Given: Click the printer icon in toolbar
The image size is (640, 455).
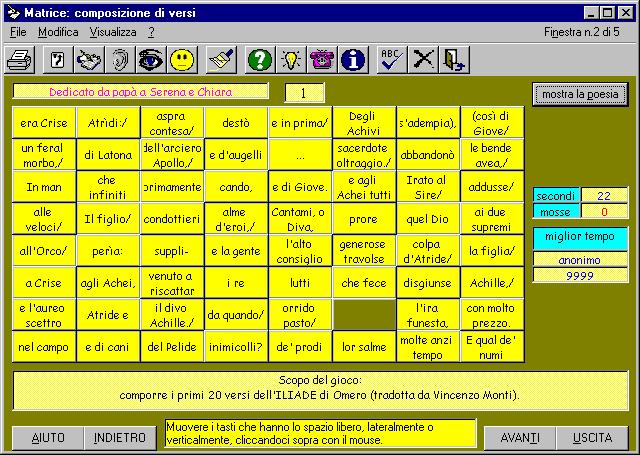Looking at the screenshot, I should pos(19,60).
